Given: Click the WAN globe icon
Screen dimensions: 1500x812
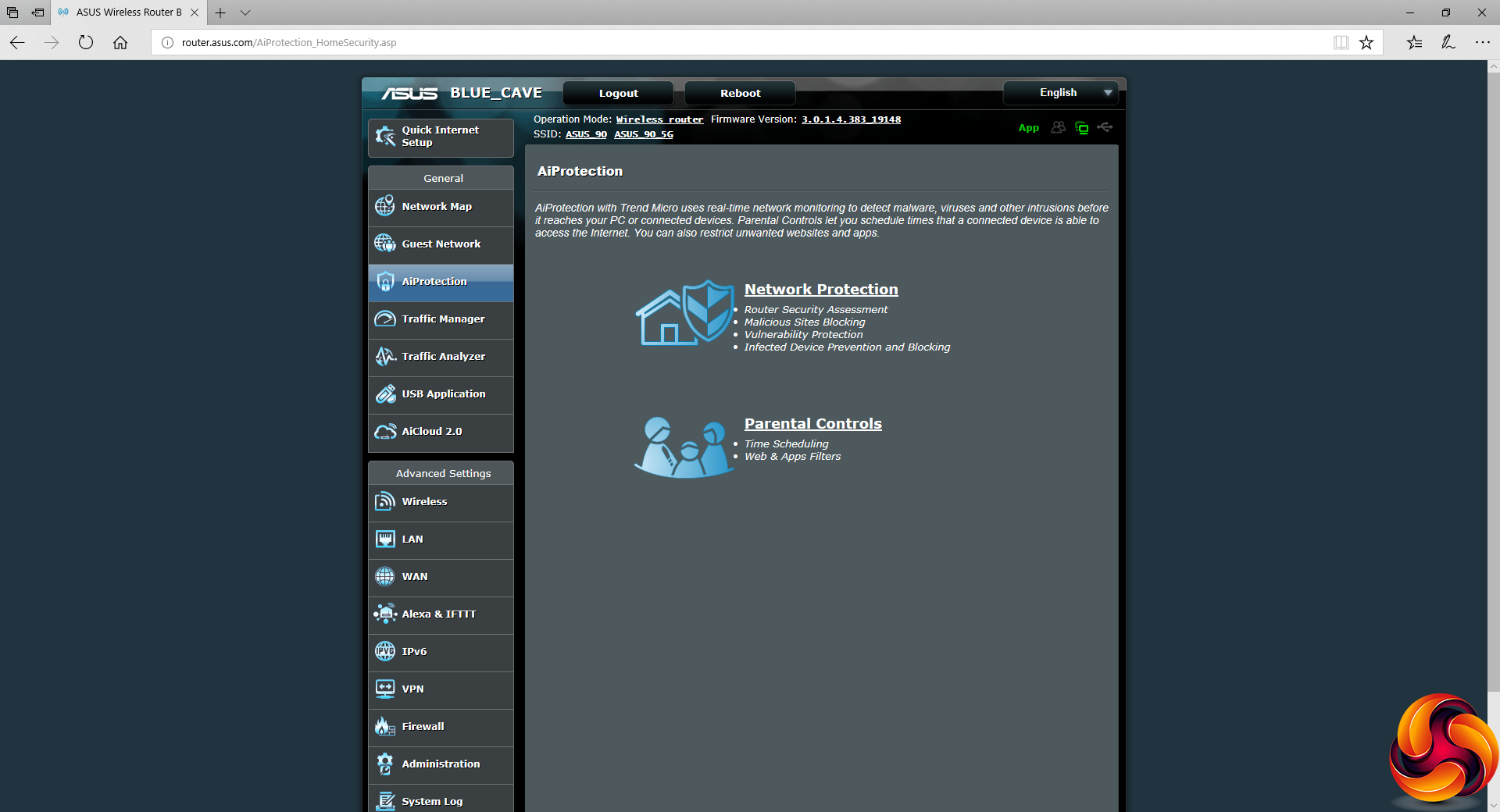Looking at the screenshot, I should 385,576.
